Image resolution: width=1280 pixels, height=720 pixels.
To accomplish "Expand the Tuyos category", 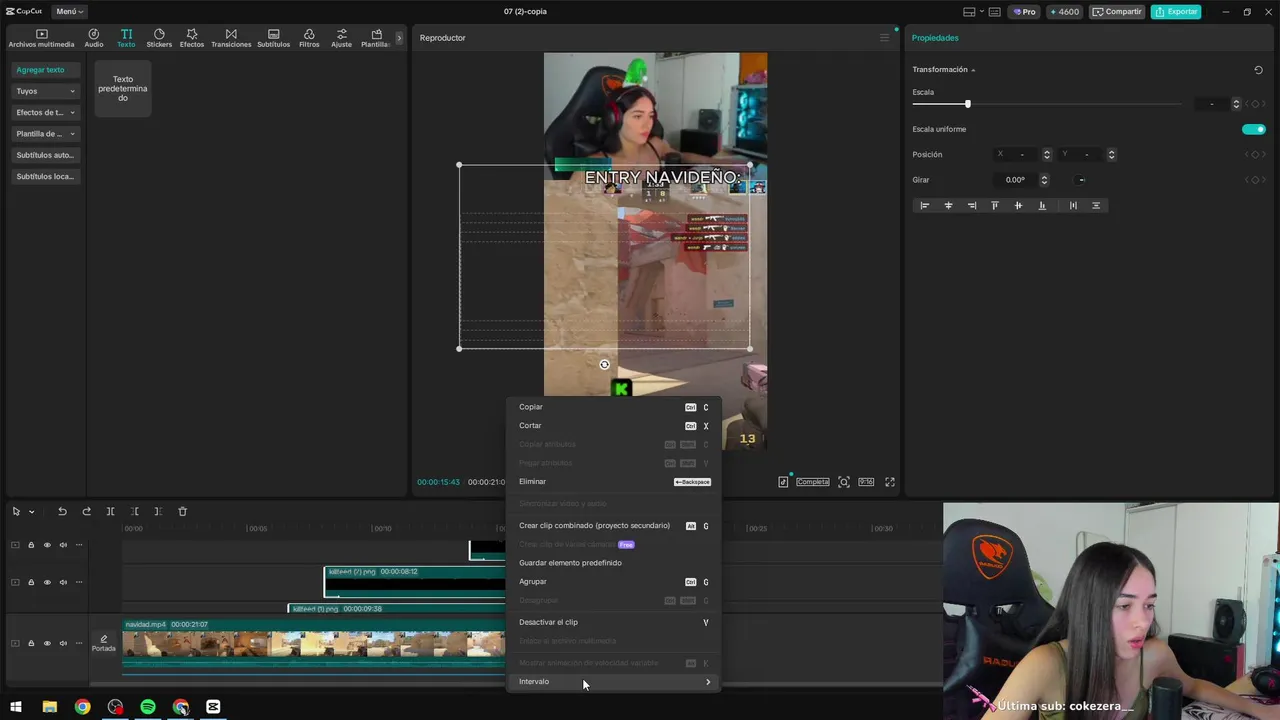I will (45, 91).
